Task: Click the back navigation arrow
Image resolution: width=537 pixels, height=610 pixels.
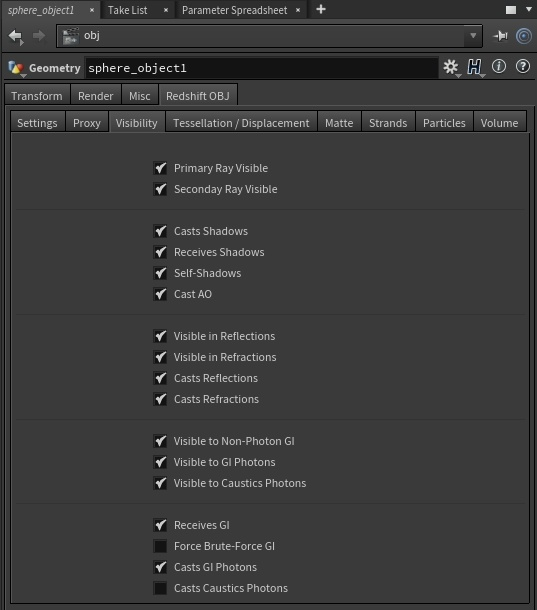Action: pos(16,37)
